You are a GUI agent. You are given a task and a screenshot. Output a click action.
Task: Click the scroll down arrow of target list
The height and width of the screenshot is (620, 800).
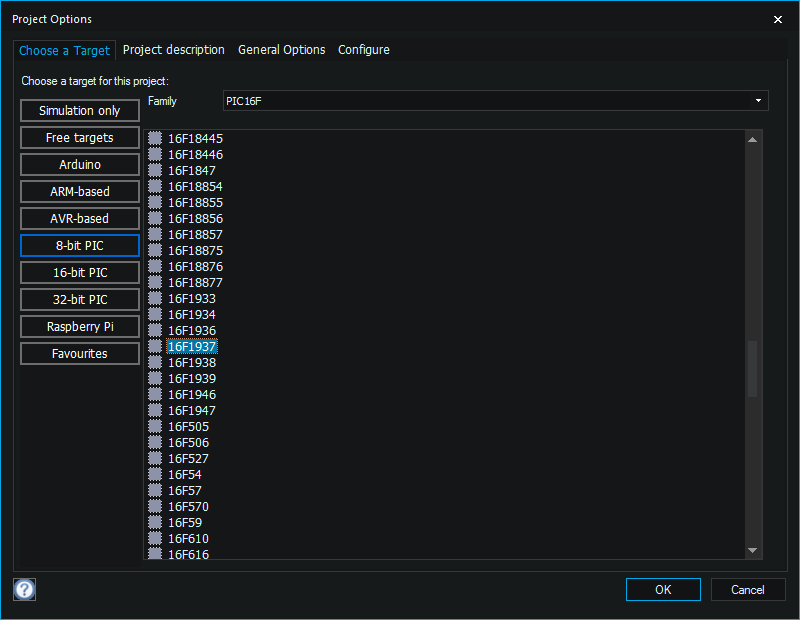point(753,550)
